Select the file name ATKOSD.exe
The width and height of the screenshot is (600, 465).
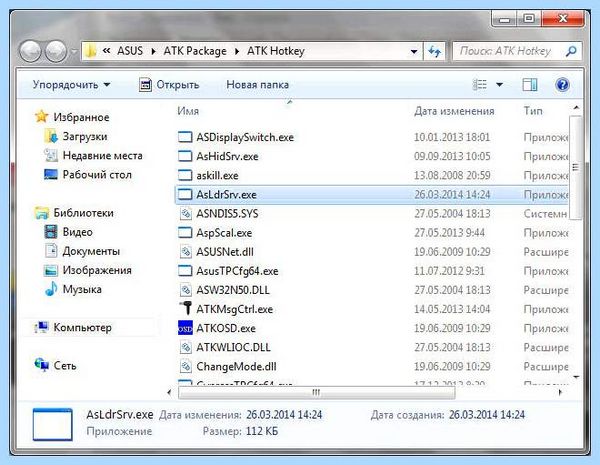226,328
